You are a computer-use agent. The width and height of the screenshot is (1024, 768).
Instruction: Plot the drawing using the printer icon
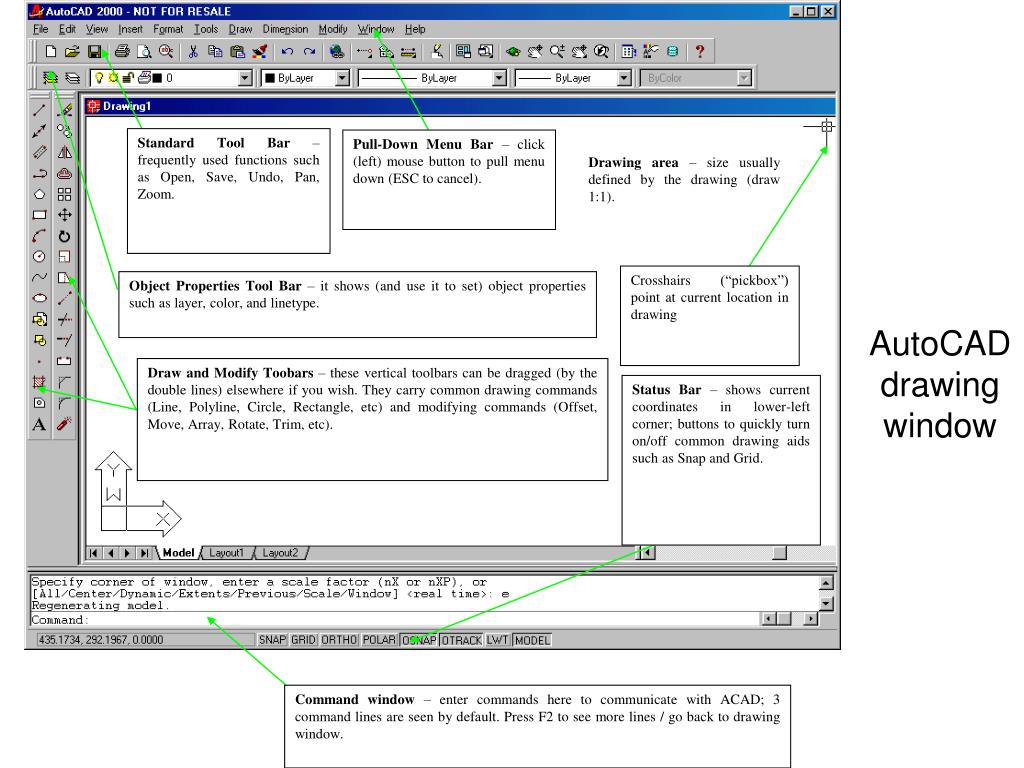pos(122,52)
